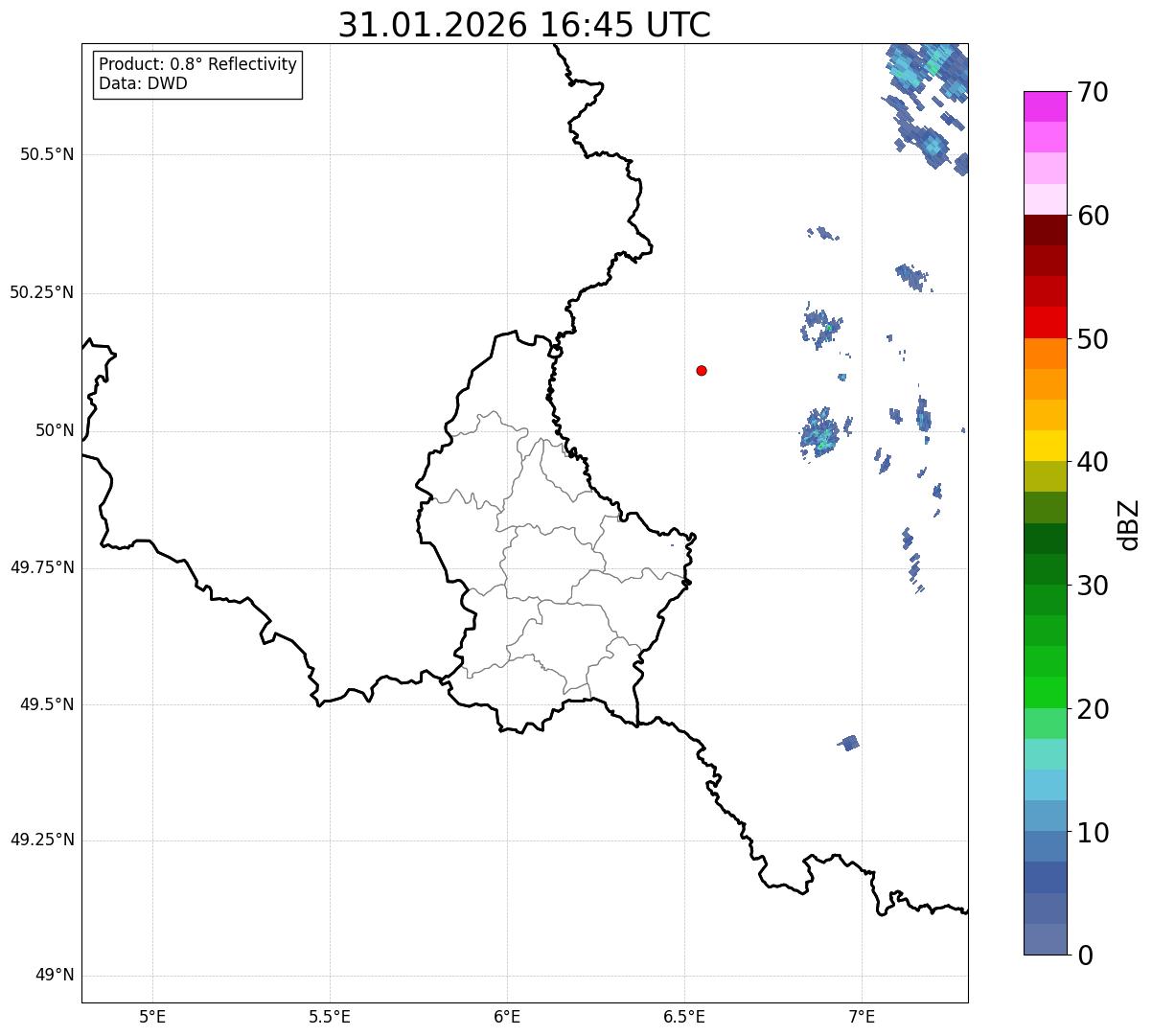Viewport: 1152px width, 1036px height.
Task: Click the 5°E longitude label
Action: tap(152, 1016)
